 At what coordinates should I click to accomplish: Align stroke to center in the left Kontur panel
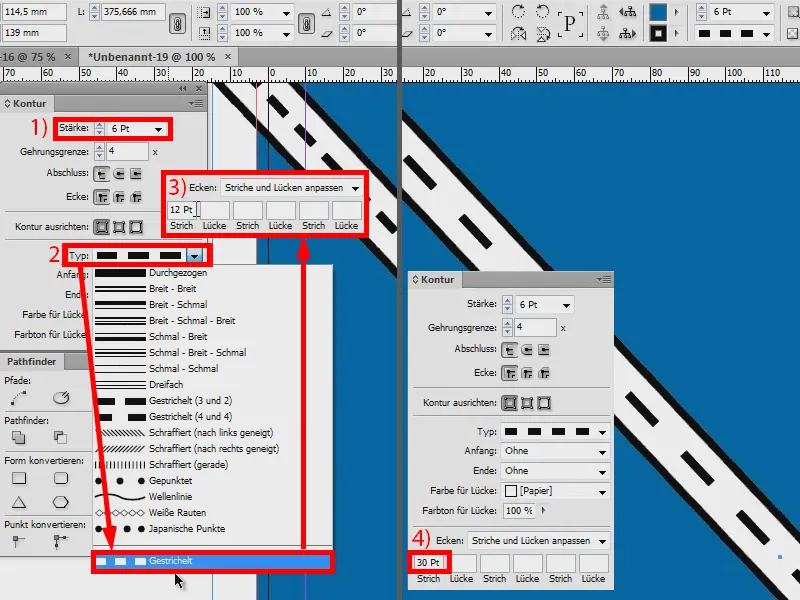tap(102, 227)
